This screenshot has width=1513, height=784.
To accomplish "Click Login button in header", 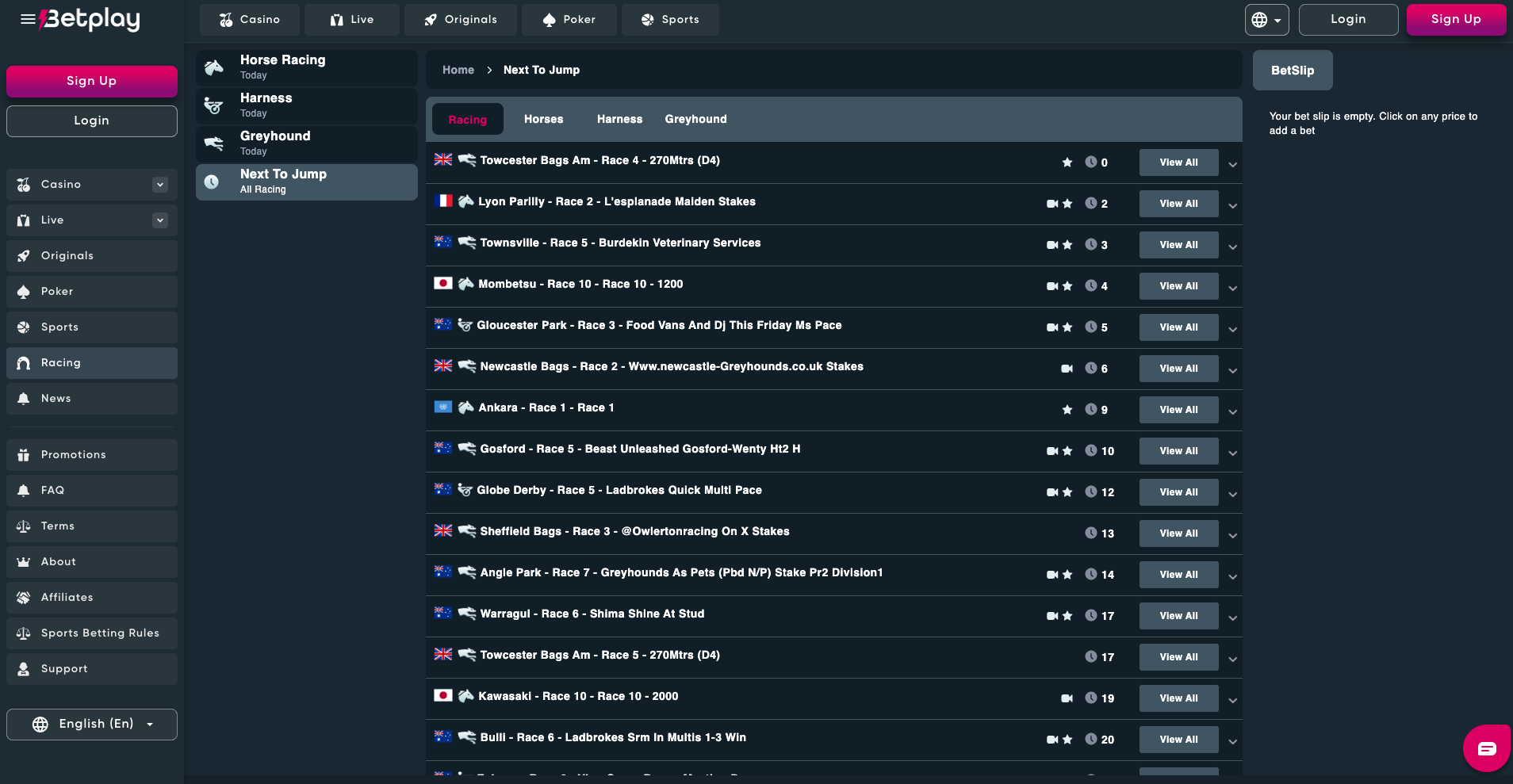I will pos(1349,20).
